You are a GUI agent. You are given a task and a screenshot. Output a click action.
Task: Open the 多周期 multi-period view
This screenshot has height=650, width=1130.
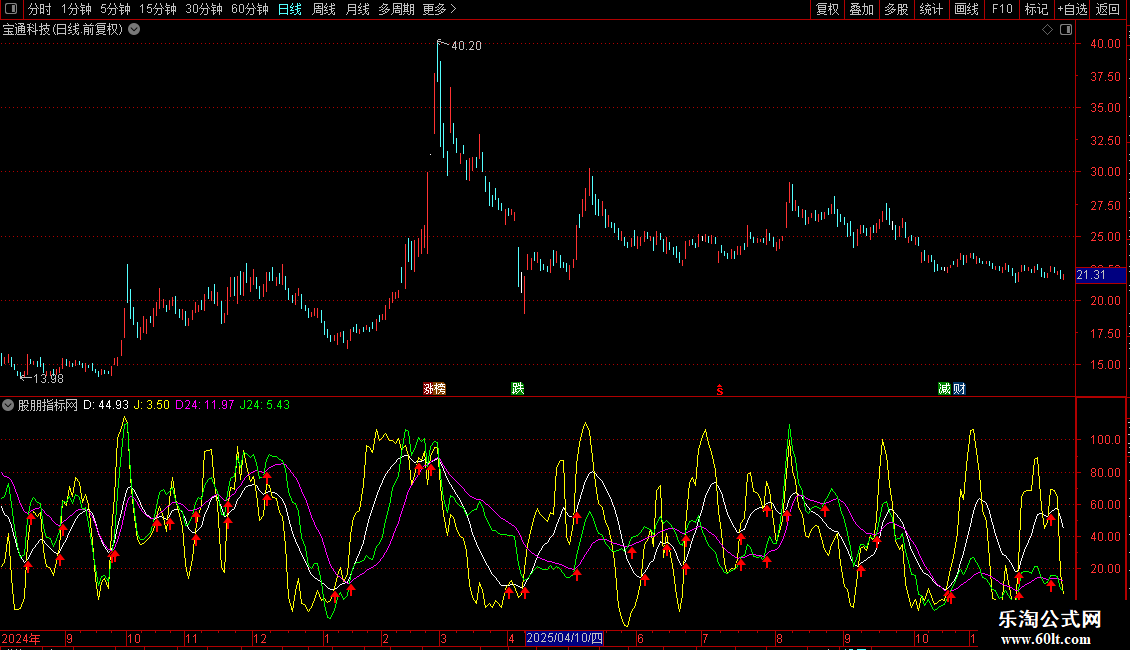(x=396, y=9)
